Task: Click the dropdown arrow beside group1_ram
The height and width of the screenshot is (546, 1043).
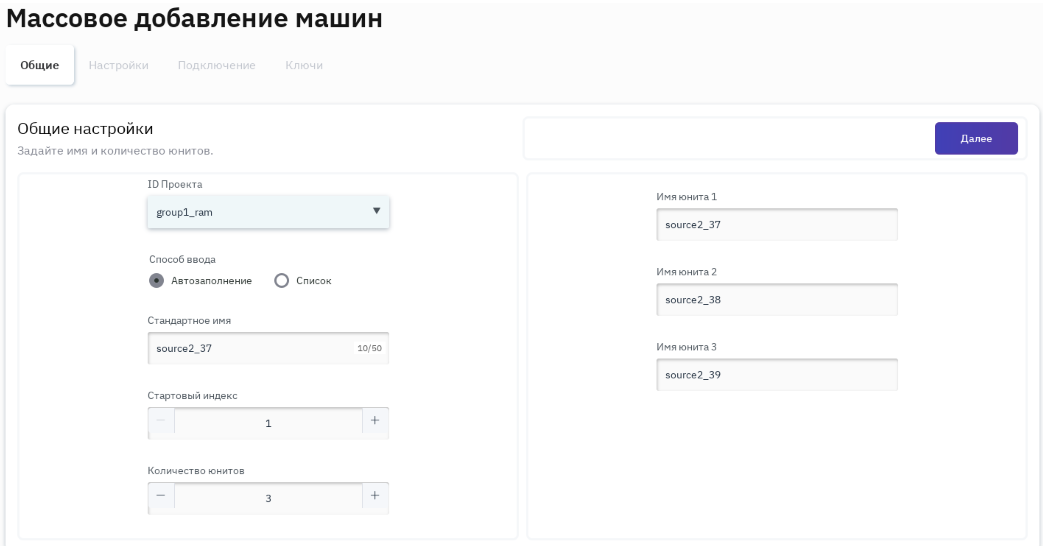Action: (x=376, y=211)
